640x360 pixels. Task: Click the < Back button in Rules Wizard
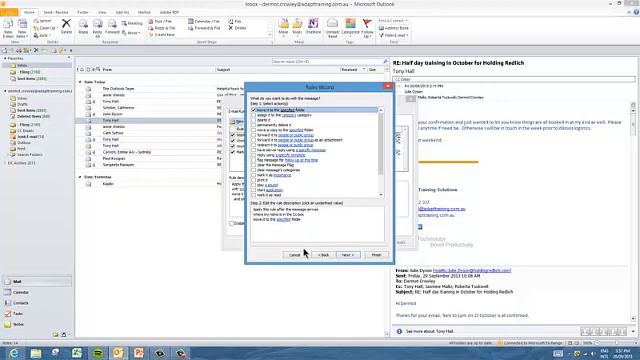323,255
